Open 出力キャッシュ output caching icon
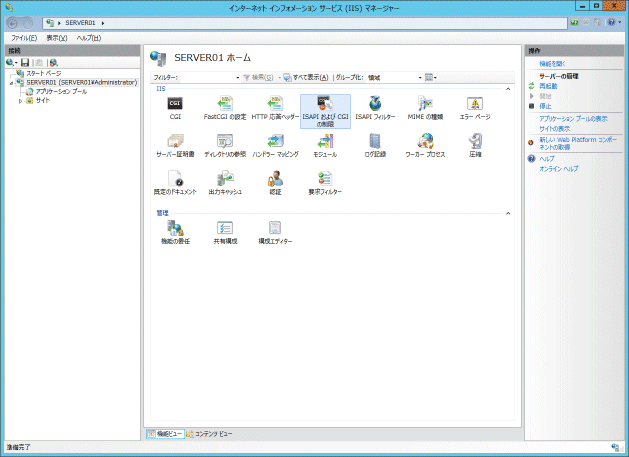The height and width of the screenshot is (457, 629). coord(225,179)
